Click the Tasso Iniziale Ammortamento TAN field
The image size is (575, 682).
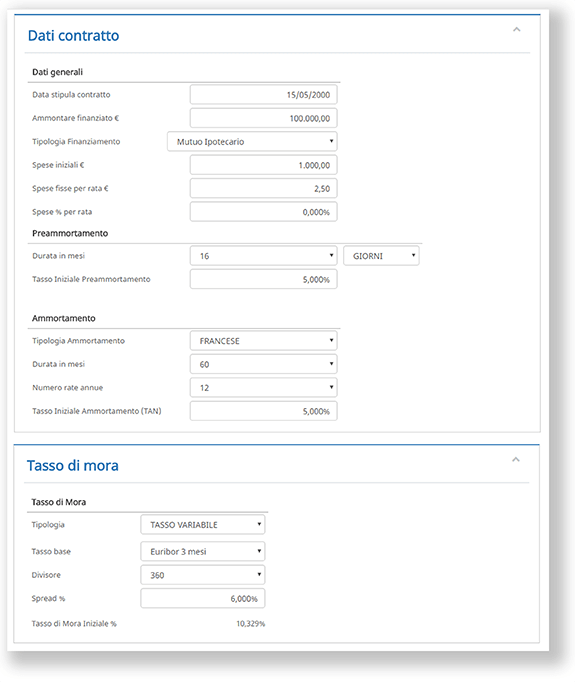264,411
